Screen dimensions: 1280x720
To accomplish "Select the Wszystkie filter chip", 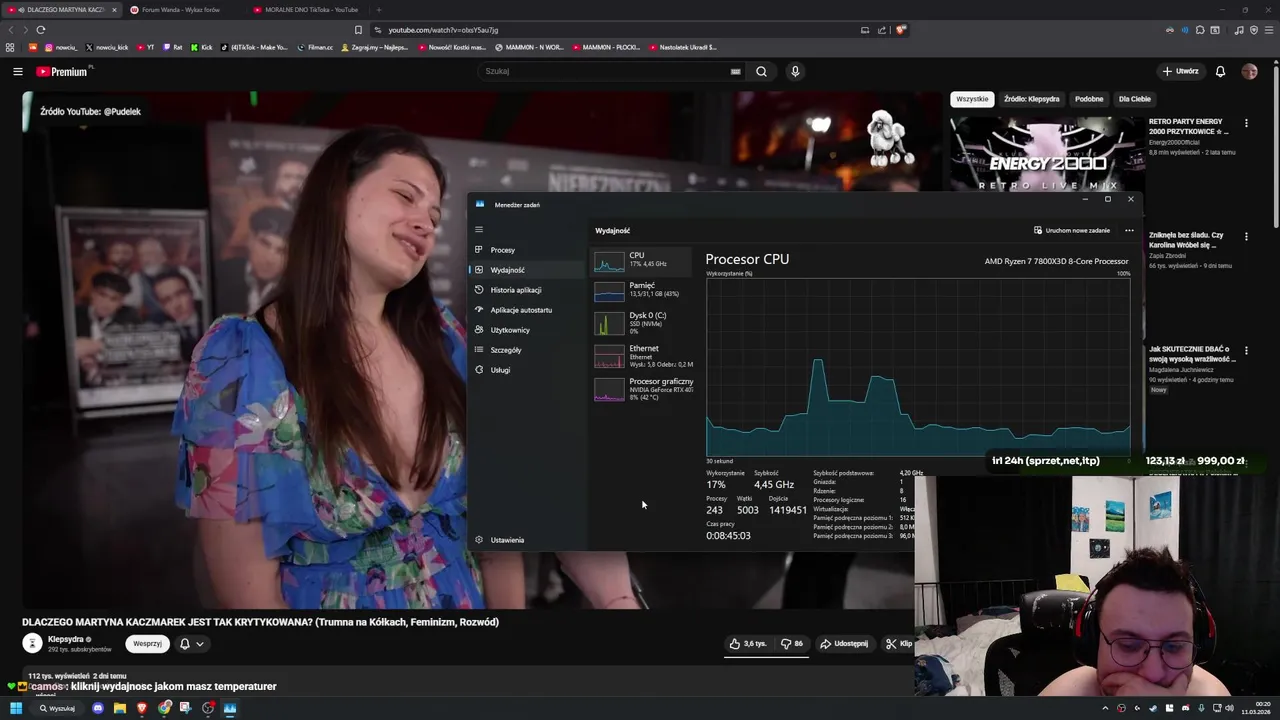I will (x=972, y=99).
